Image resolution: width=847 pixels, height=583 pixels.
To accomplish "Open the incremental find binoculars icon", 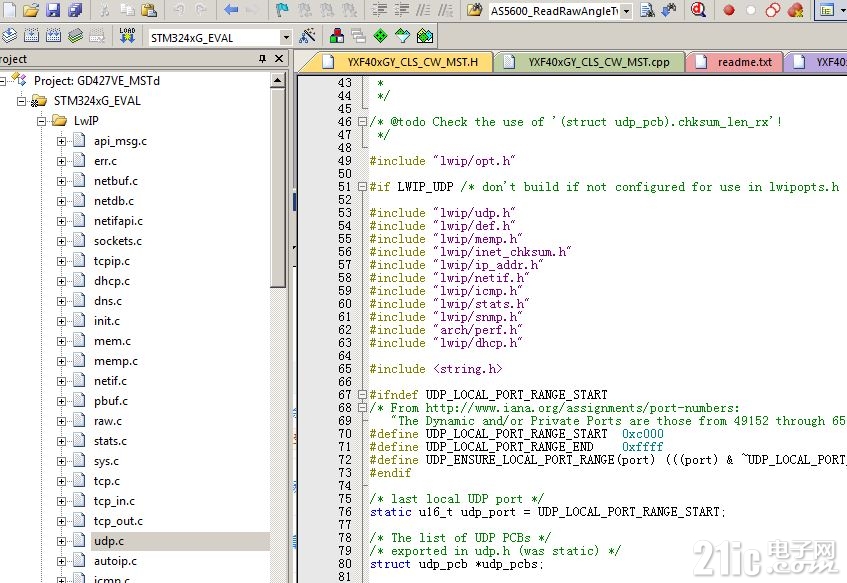I will pyautogui.click(x=669, y=10).
